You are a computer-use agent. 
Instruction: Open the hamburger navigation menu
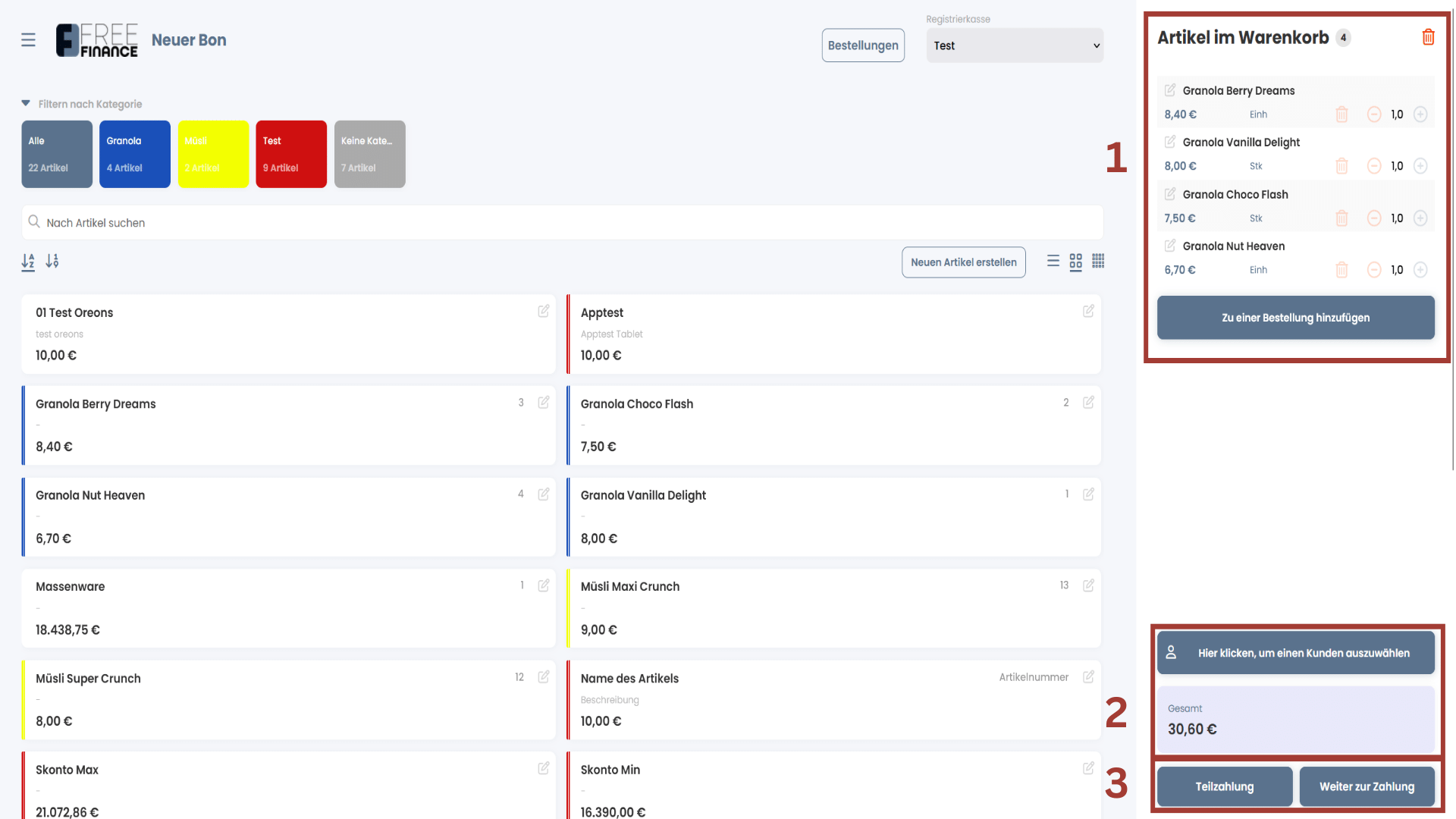tap(28, 39)
